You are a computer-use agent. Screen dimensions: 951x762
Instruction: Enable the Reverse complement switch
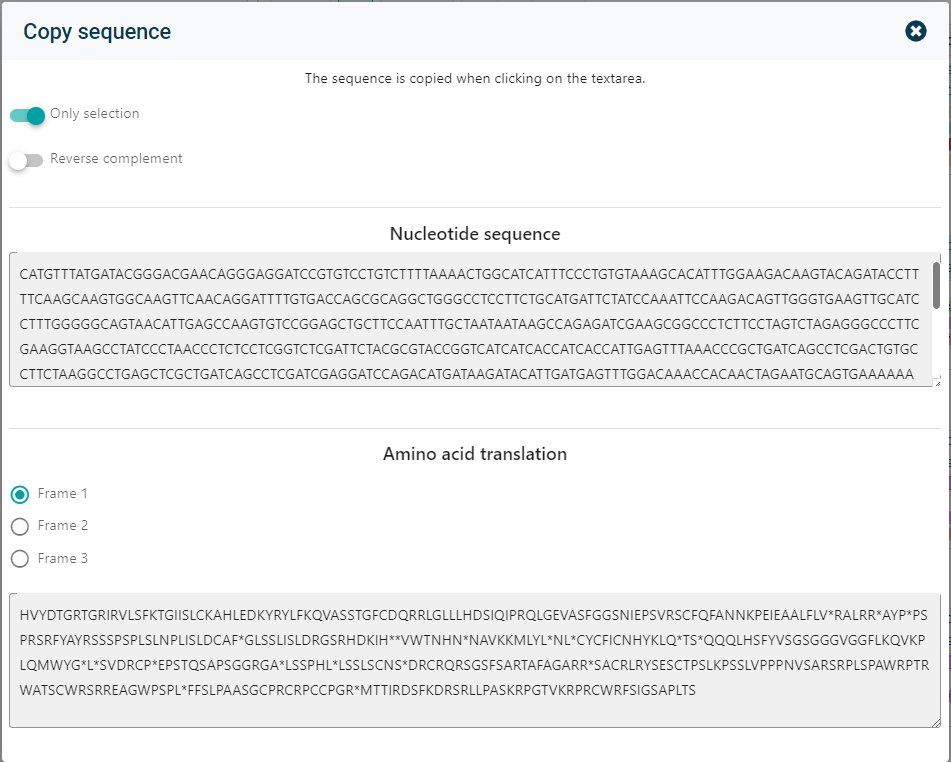coord(26,160)
